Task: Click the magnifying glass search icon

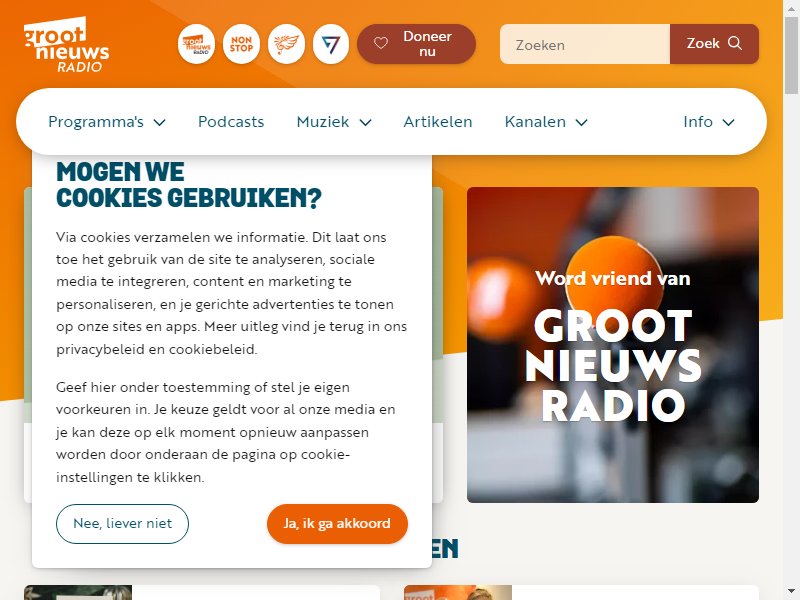Action: [x=735, y=43]
